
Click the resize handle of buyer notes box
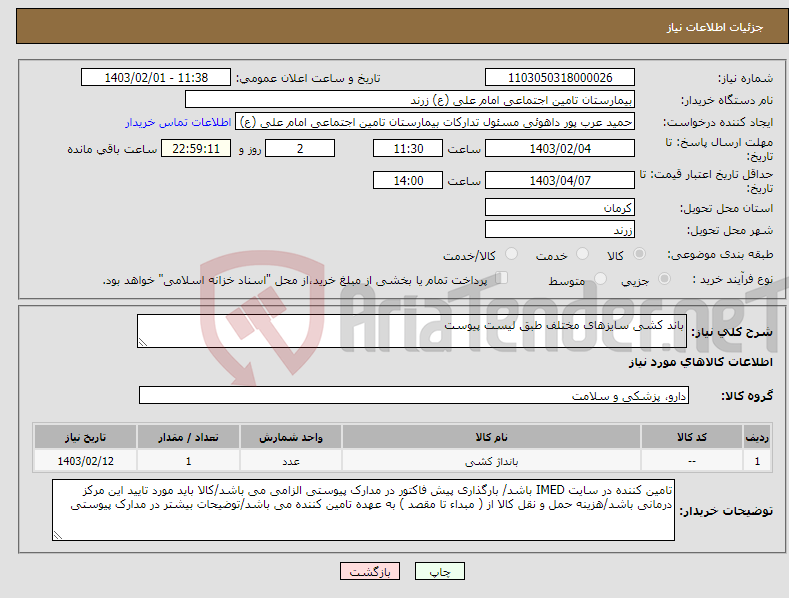(58, 535)
